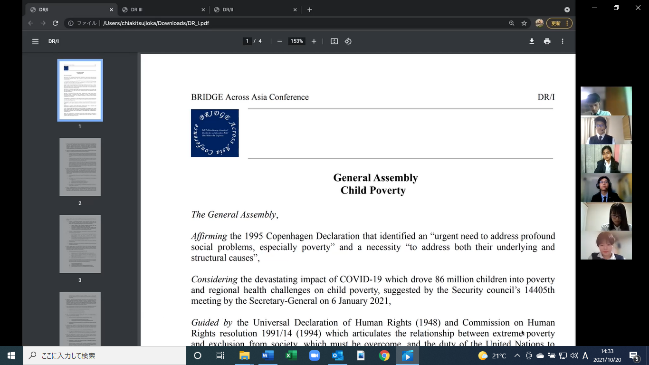Open a new browser tab
The image size is (649, 365).
point(310,10)
